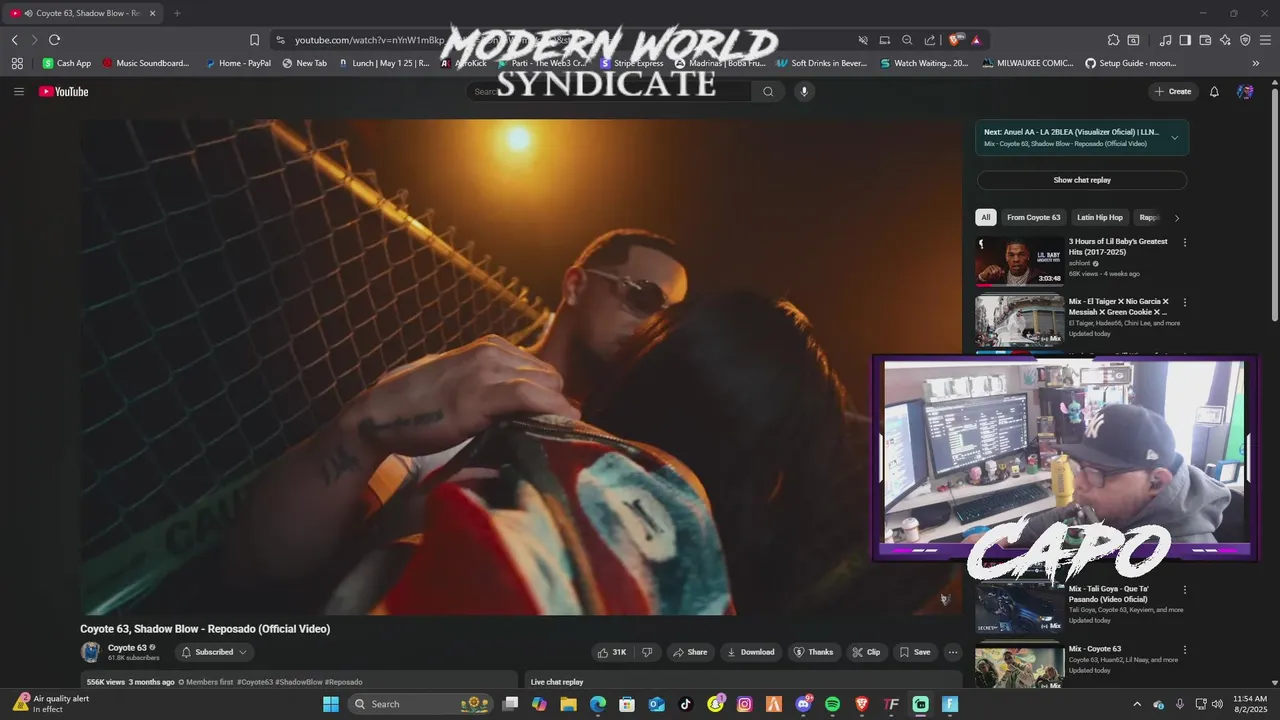This screenshot has width=1280, height=720.
Task: Open TikTok from the taskbar
Action: [x=686, y=704]
